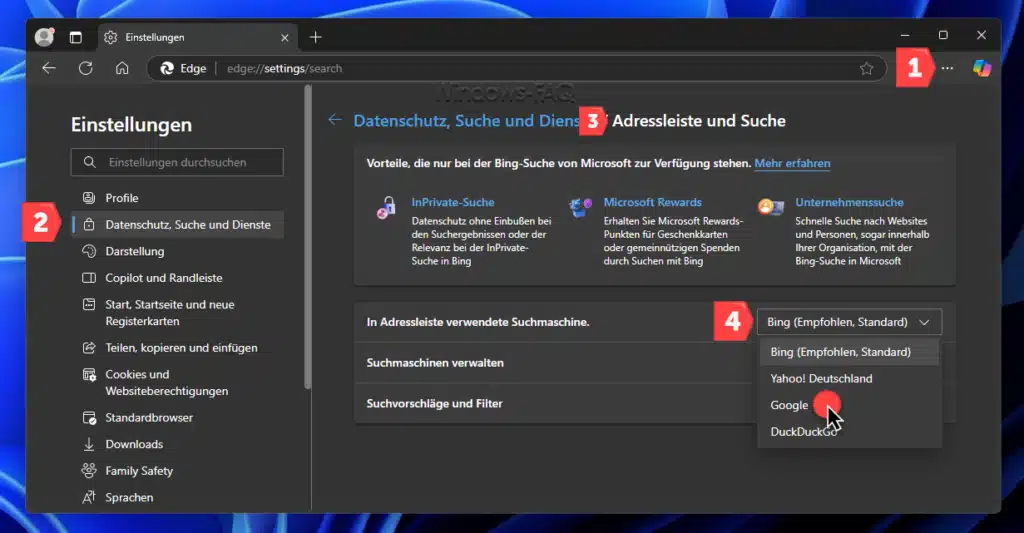The height and width of the screenshot is (533, 1024).
Task: Open Teilen, kopieren und einfügen settings
Action: (178, 348)
